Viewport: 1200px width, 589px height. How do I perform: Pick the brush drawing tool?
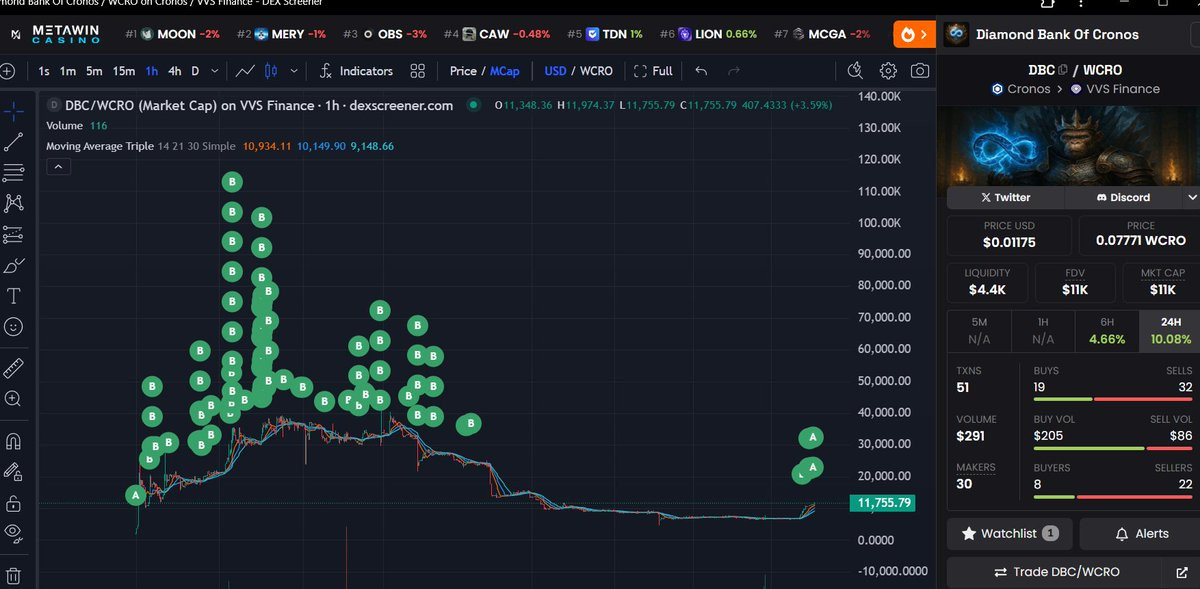[13, 266]
